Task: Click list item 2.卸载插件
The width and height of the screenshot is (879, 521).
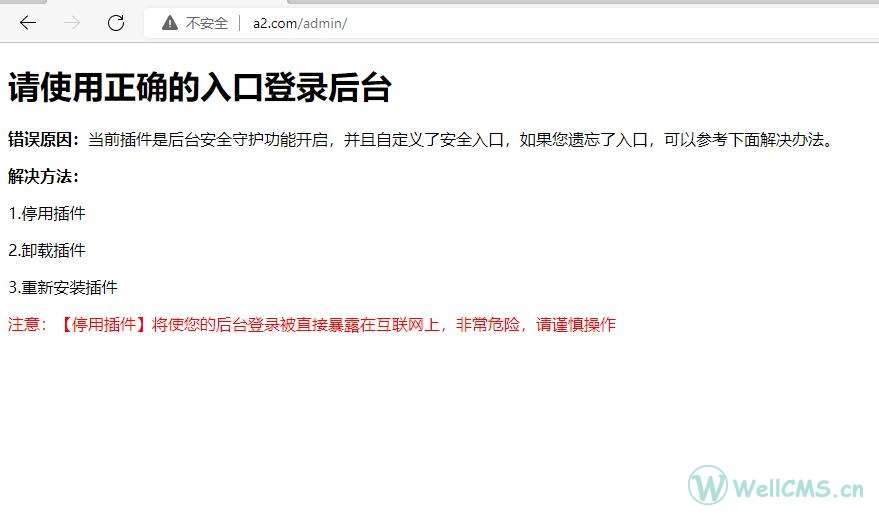Action: pos(47,250)
